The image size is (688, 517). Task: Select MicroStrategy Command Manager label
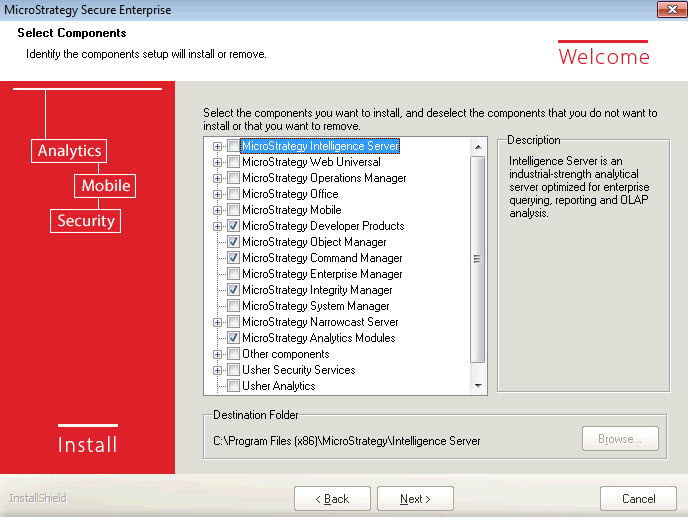pos(322,258)
